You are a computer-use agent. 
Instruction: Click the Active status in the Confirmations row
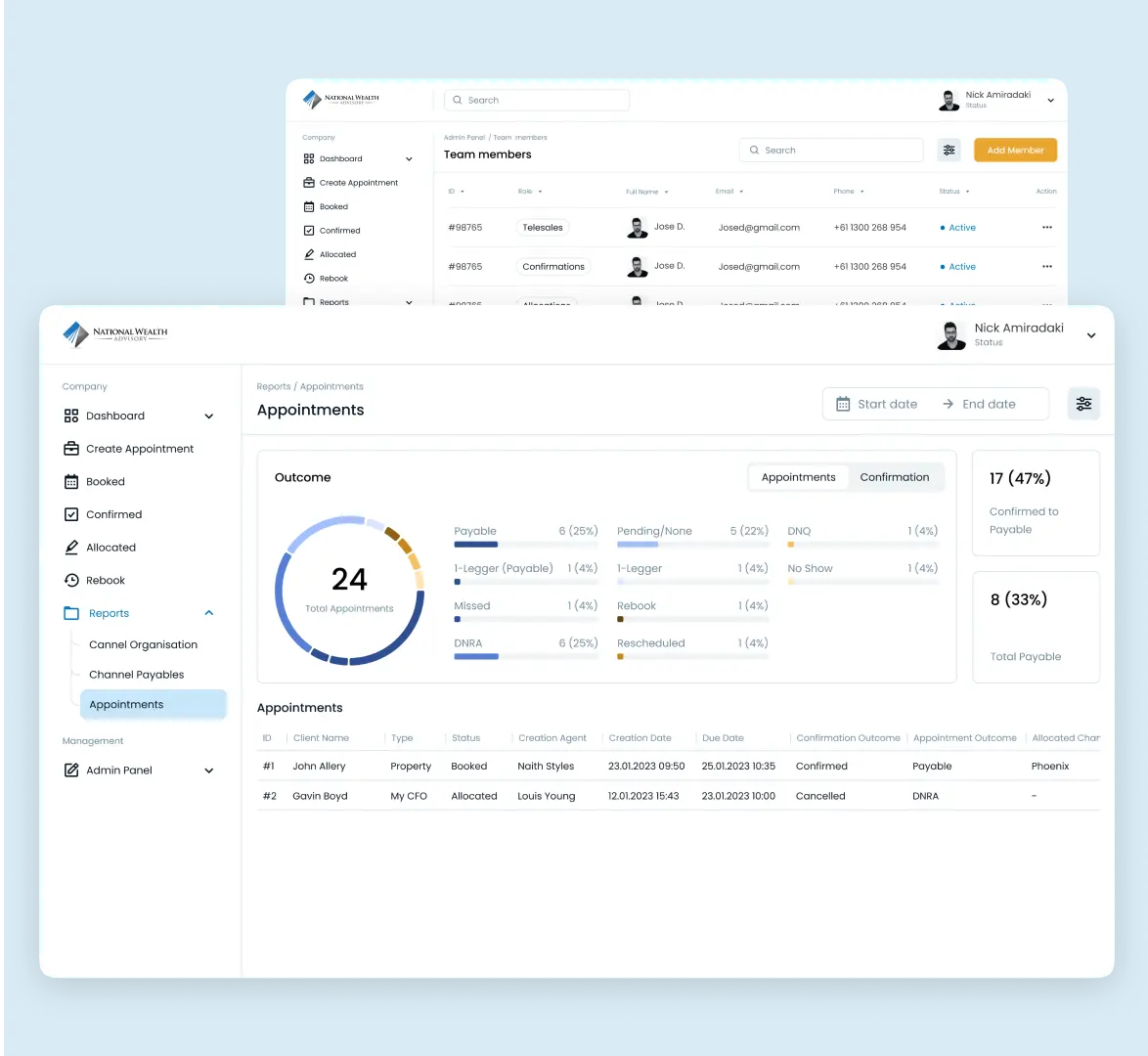(957, 267)
